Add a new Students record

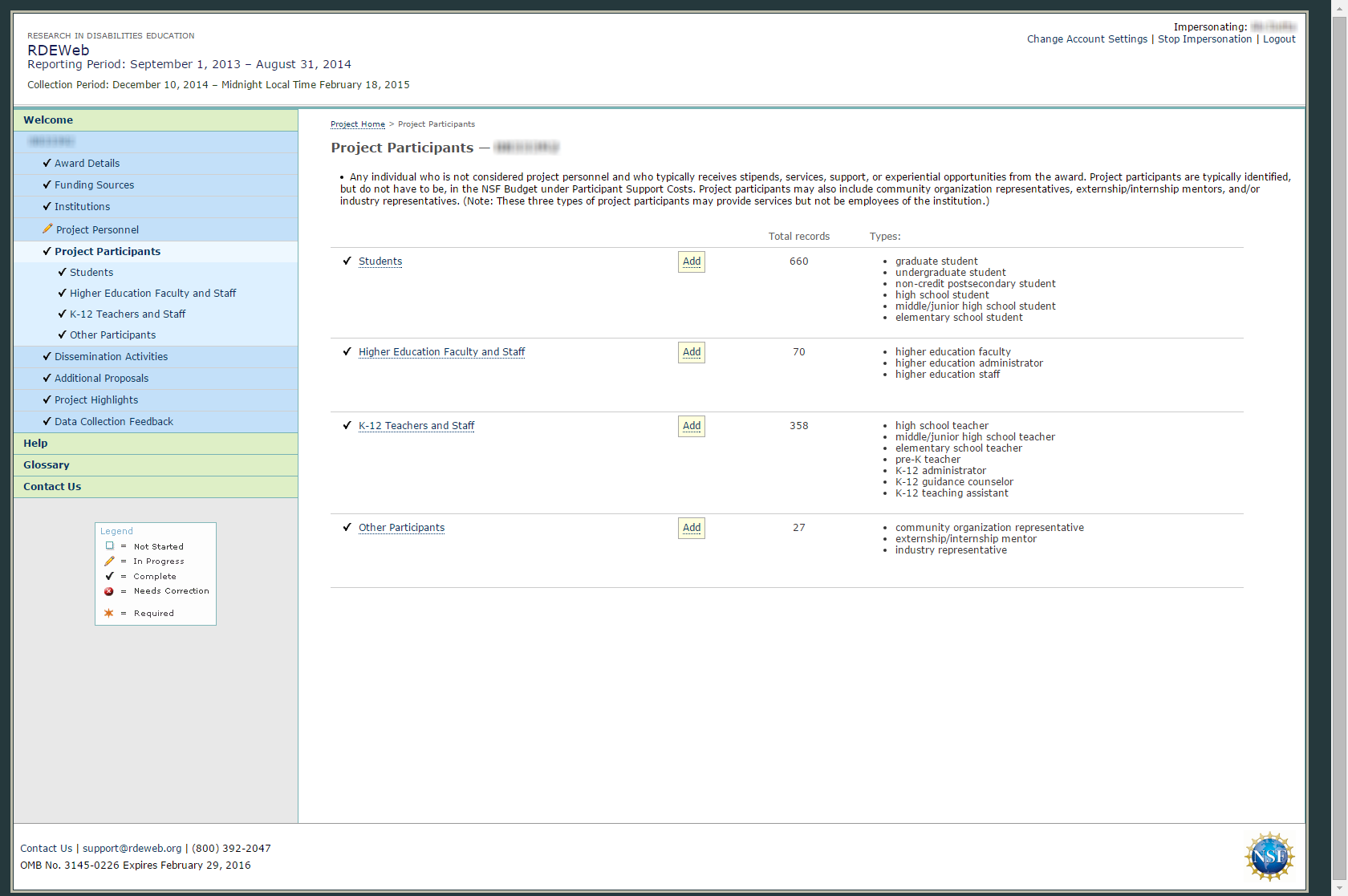(x=692, y=262)
